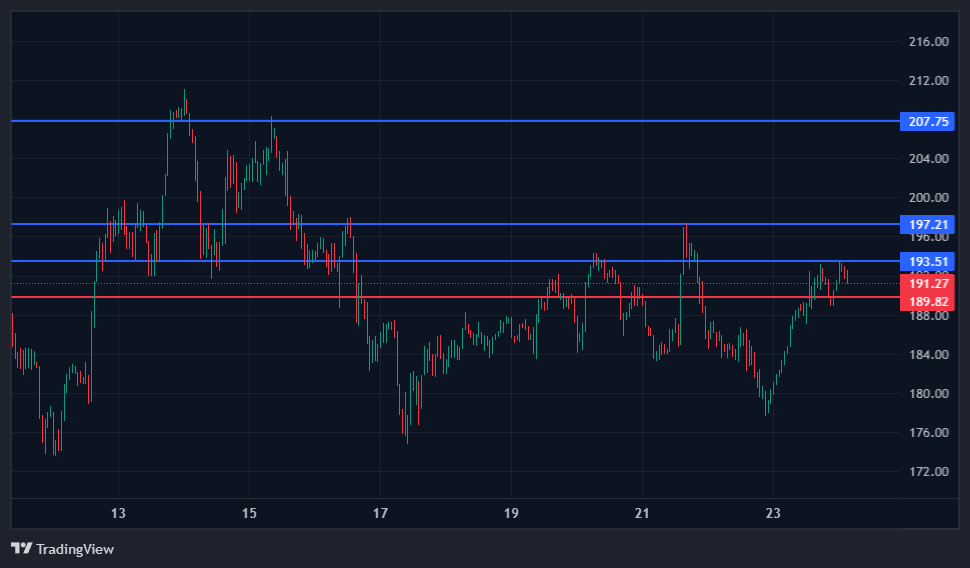Click the highest candle peak above 207.75 line
The width and height of the screenshot is (970, 568).
click(184, 92)
